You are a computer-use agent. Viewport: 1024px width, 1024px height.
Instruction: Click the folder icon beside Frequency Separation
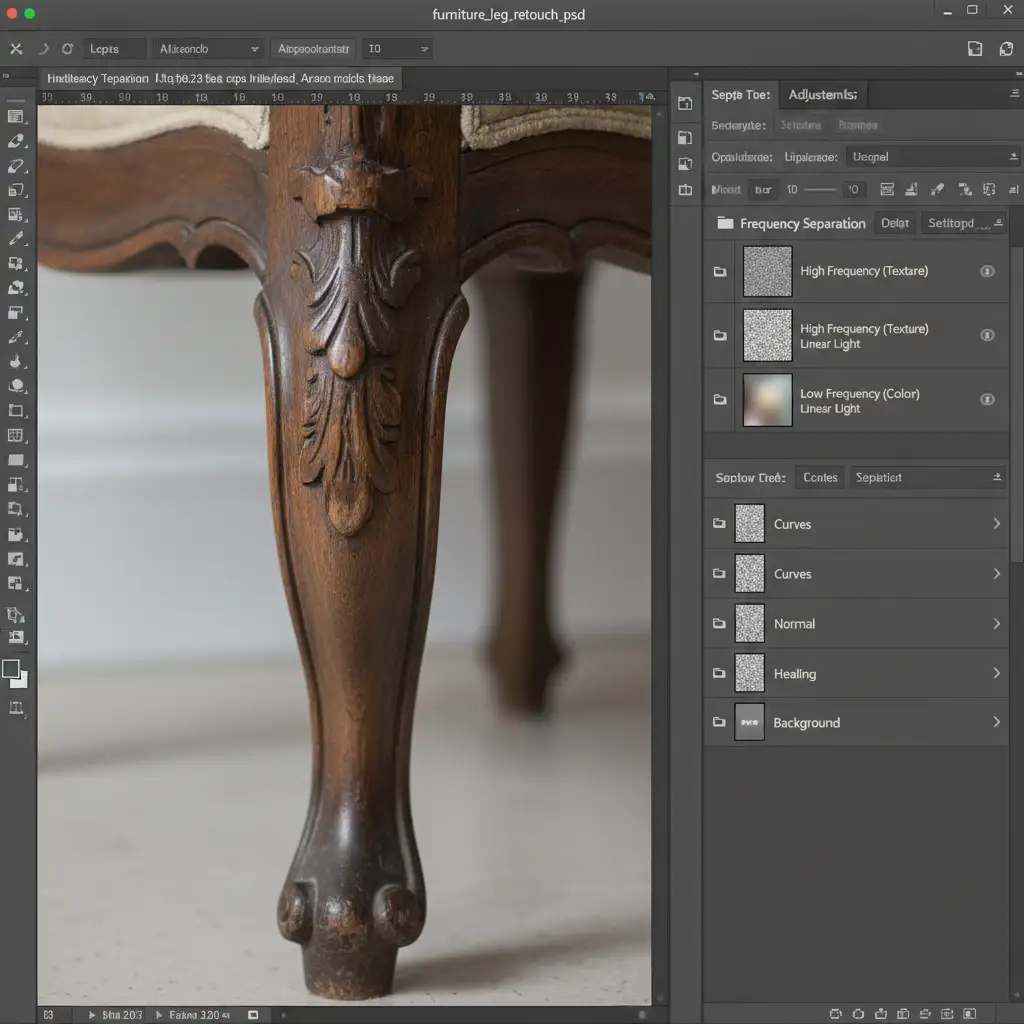[x=725, y=224]
